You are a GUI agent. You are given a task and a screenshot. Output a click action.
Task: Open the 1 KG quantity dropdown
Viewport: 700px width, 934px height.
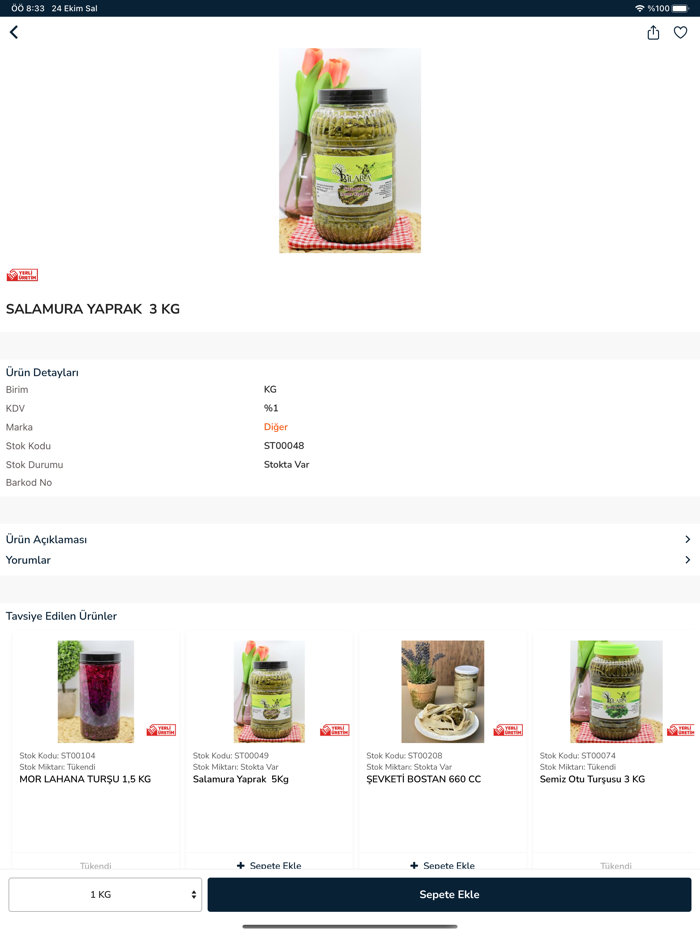105,894
